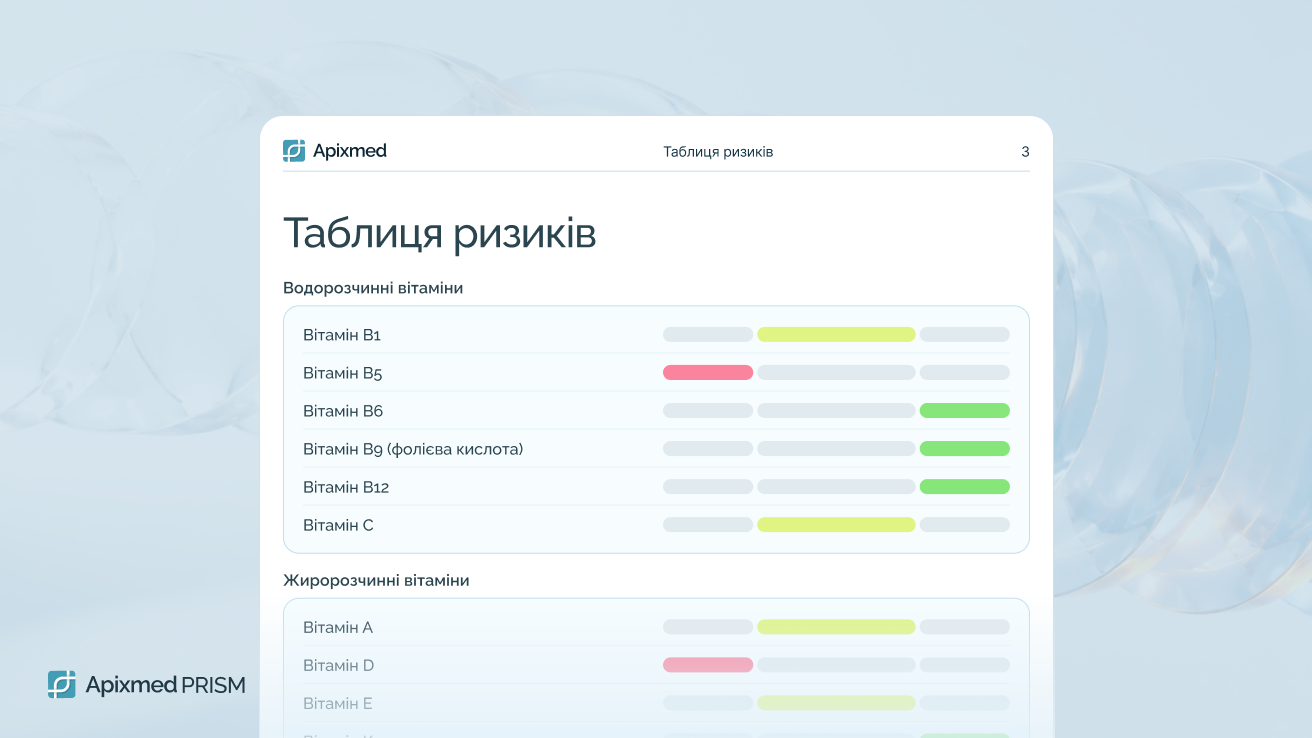The height and width of the screenshot is (738, 1312).
Task: Select the 'Водорозчинні вітаміни' section label
Action: tap(373, 288)
